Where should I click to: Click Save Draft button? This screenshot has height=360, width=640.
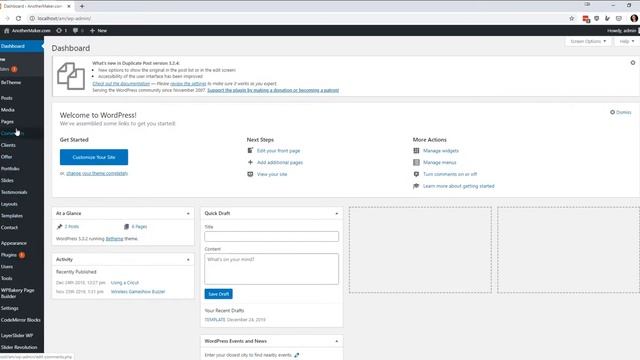(x=218, y=294)
